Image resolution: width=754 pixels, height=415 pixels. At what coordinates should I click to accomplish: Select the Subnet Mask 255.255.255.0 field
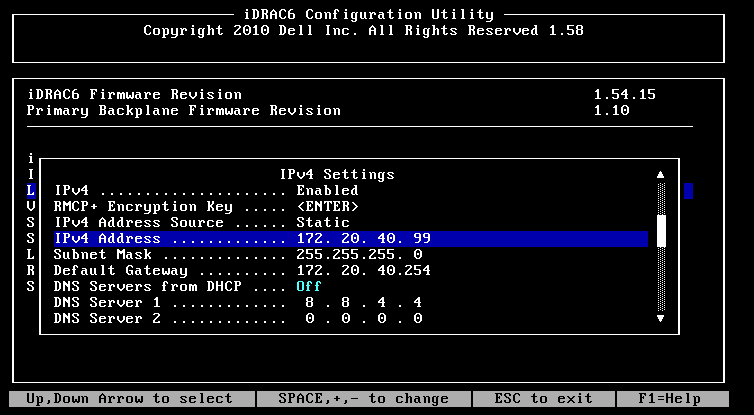(x=359, y=254)
